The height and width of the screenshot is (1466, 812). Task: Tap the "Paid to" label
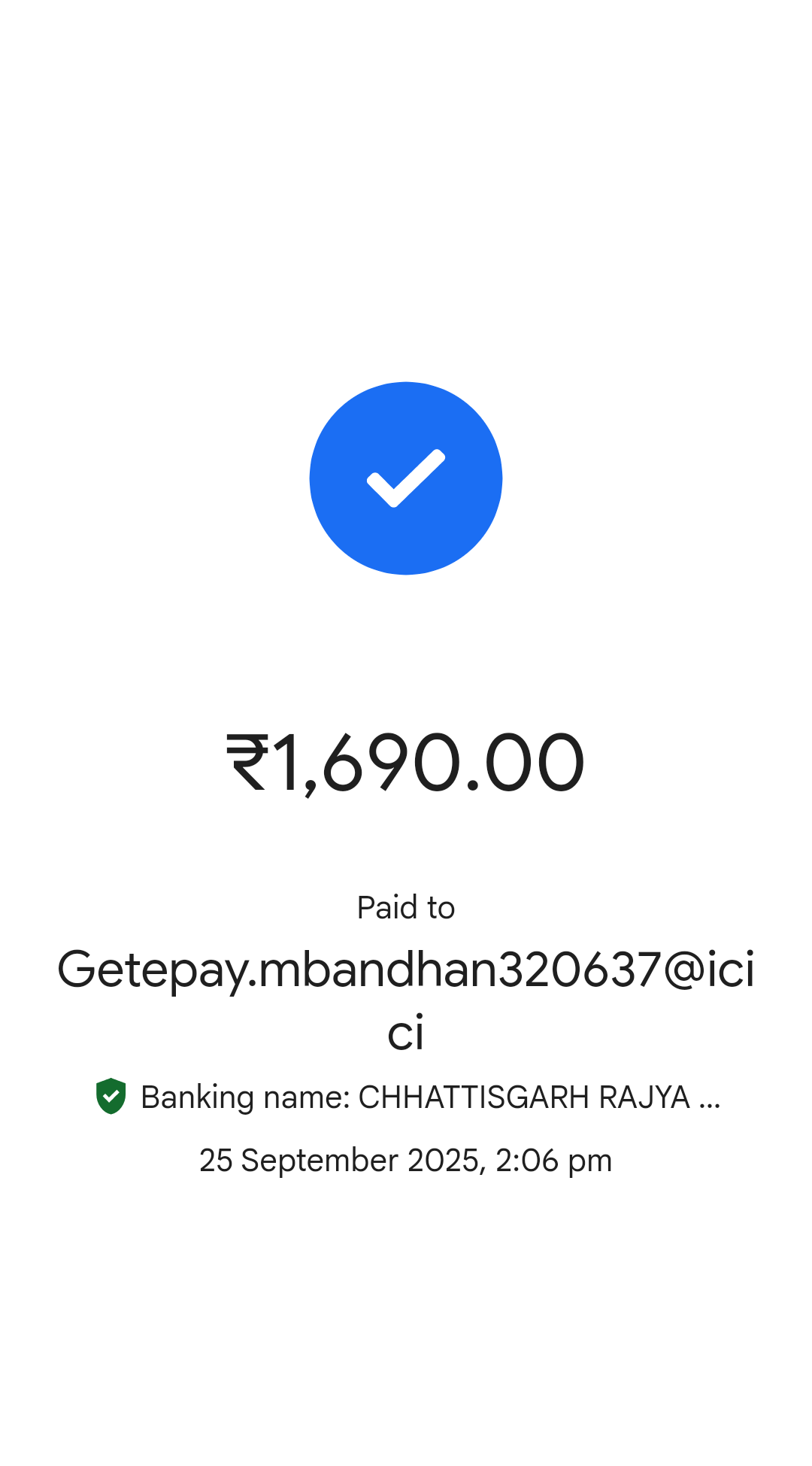tap(406, 907)
